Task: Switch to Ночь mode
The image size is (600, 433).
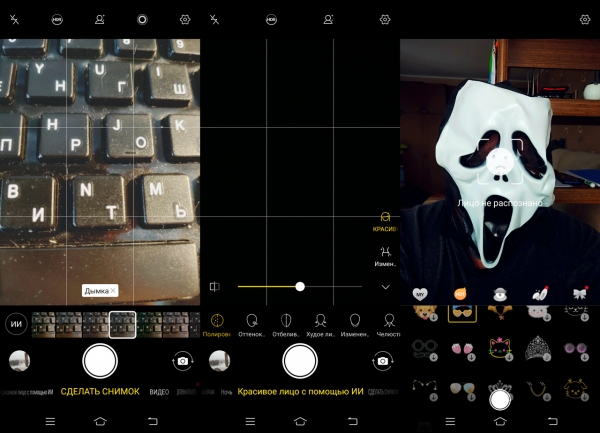Action: click(226, 392)
